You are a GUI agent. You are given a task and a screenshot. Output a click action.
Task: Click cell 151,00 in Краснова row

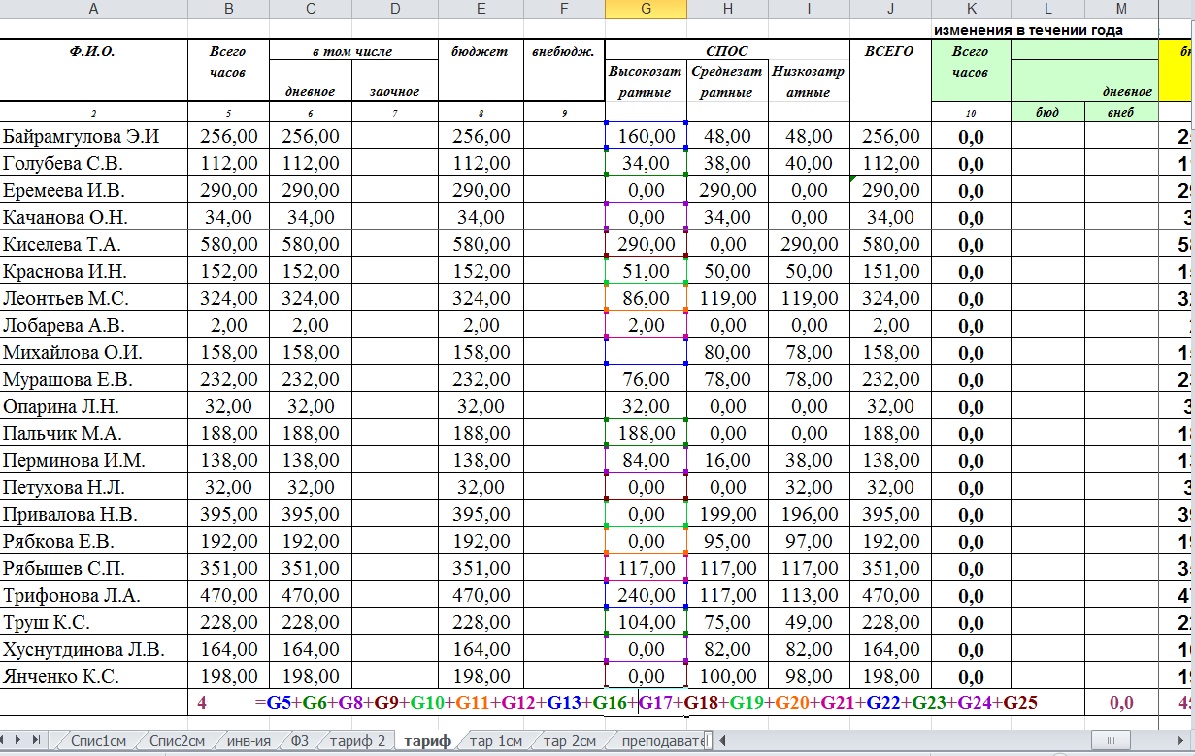[890, 271]
